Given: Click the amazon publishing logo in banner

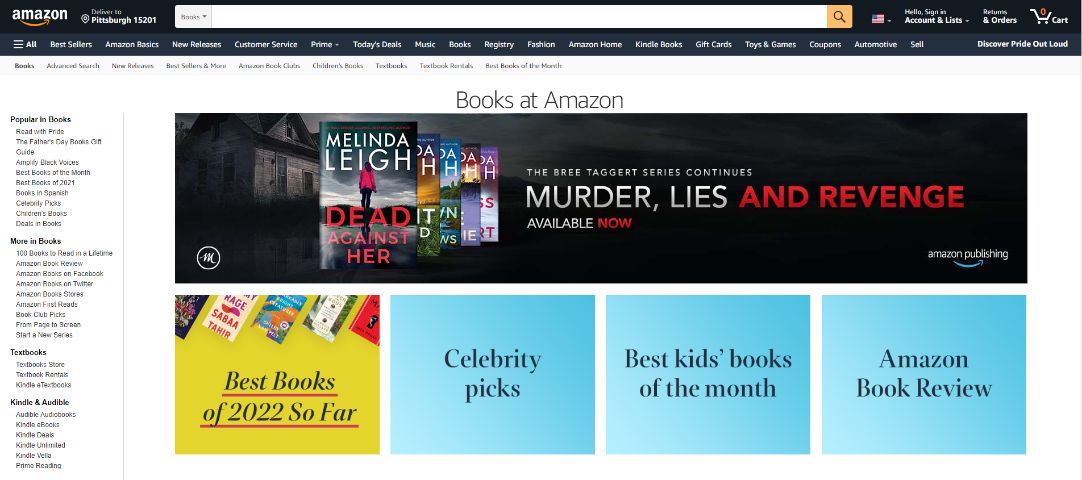Looking at the screenshot, I should coord(967,258).
